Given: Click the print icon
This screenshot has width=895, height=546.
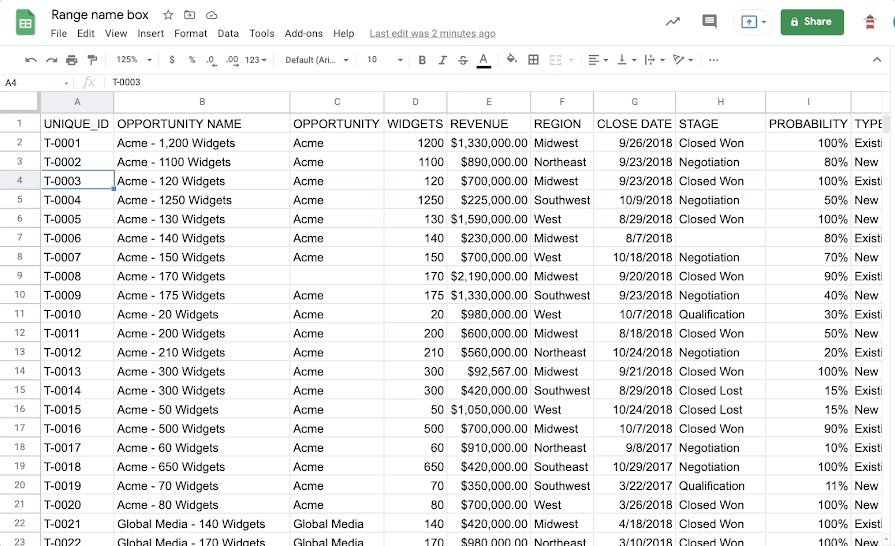Looking at the screenshot, I should 71,60.
